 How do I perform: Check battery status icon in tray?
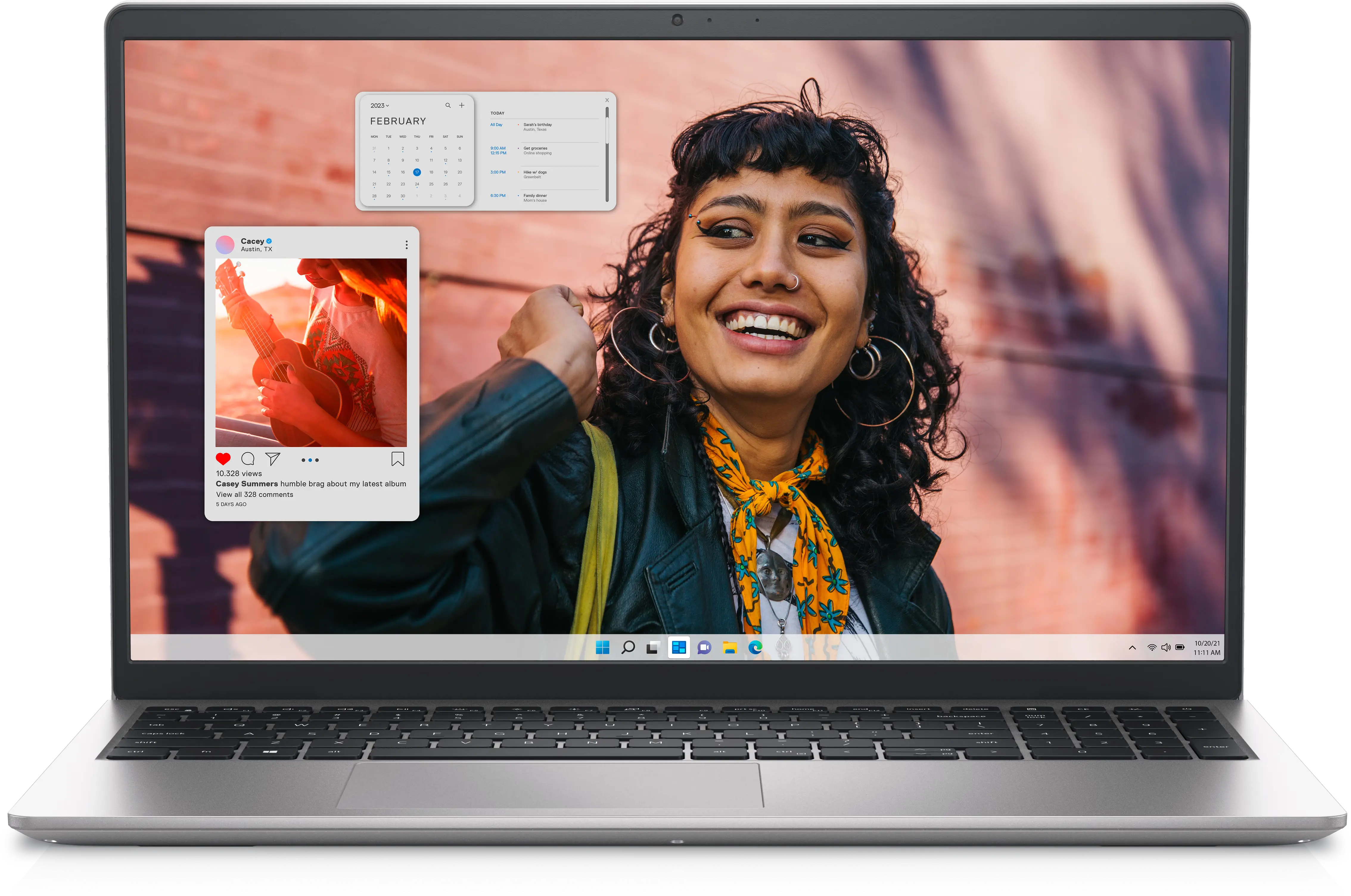pyautogui.click(x=1180, y=647)
